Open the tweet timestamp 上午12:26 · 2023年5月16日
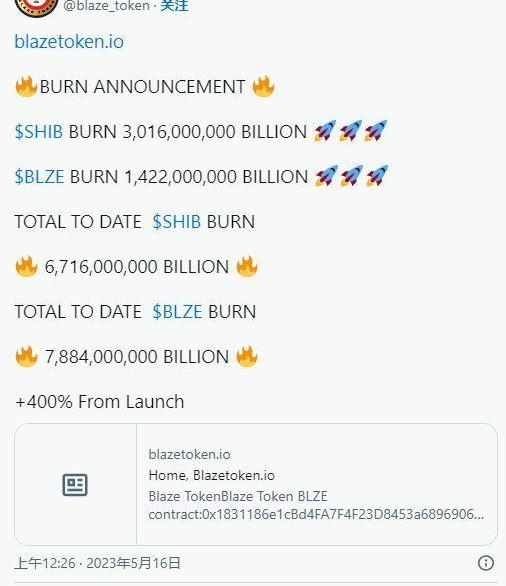Screen dimensions: 506x586 point(98,563)
